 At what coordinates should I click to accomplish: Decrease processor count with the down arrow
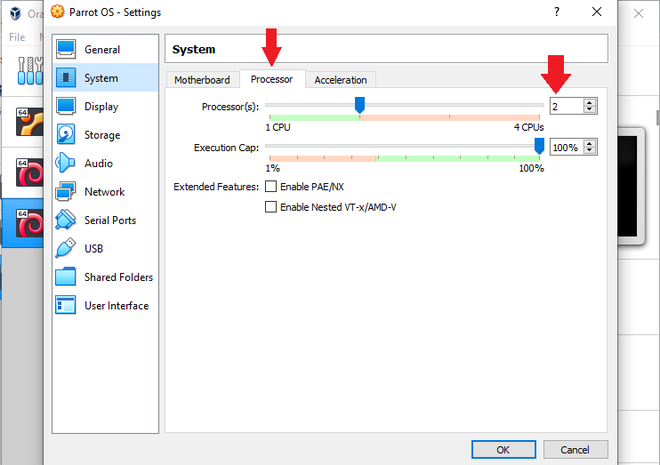pos(590,109)
